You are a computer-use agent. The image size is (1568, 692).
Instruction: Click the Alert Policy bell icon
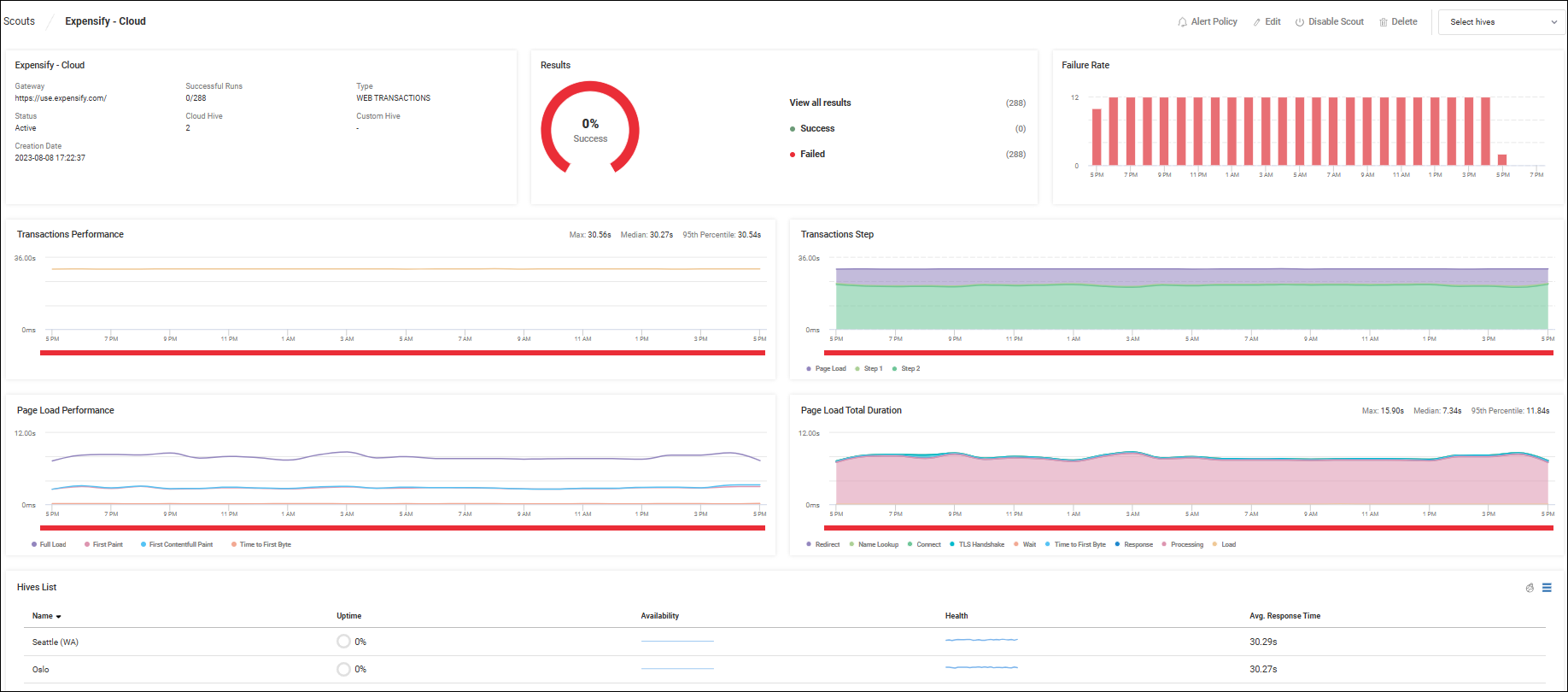tap(1182, 22)
